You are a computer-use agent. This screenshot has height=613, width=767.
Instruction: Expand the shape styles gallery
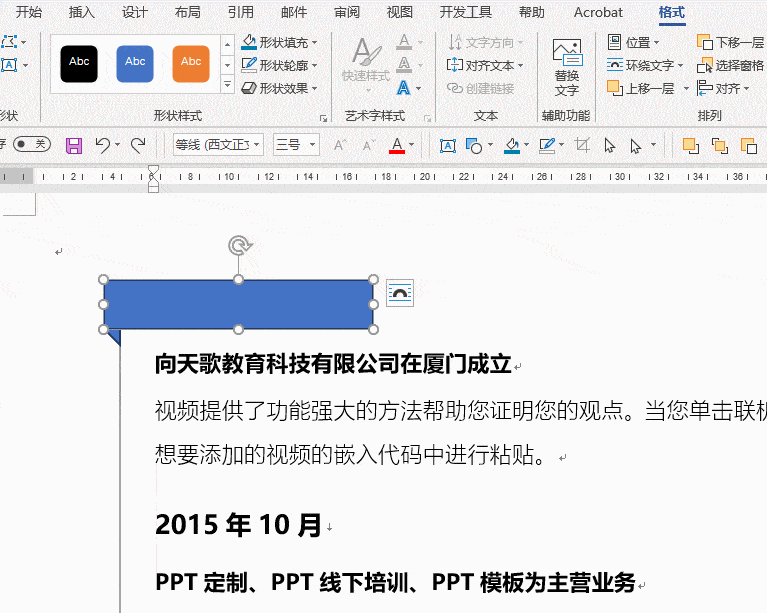click(x=227, y=85)
